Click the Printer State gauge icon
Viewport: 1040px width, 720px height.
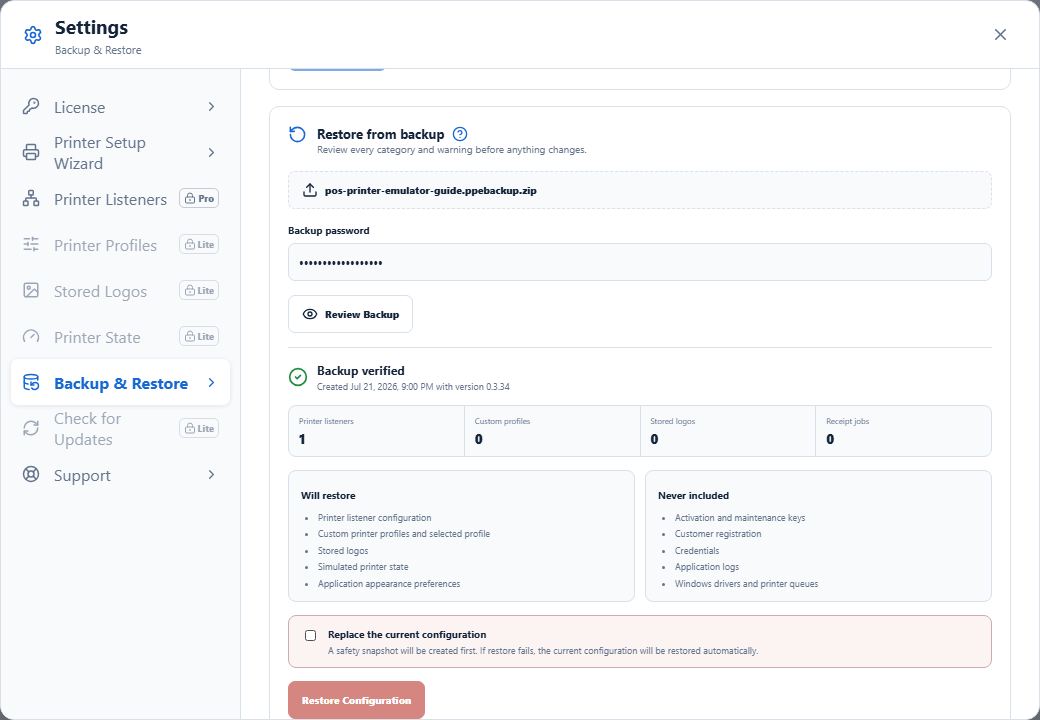point(31,337)
